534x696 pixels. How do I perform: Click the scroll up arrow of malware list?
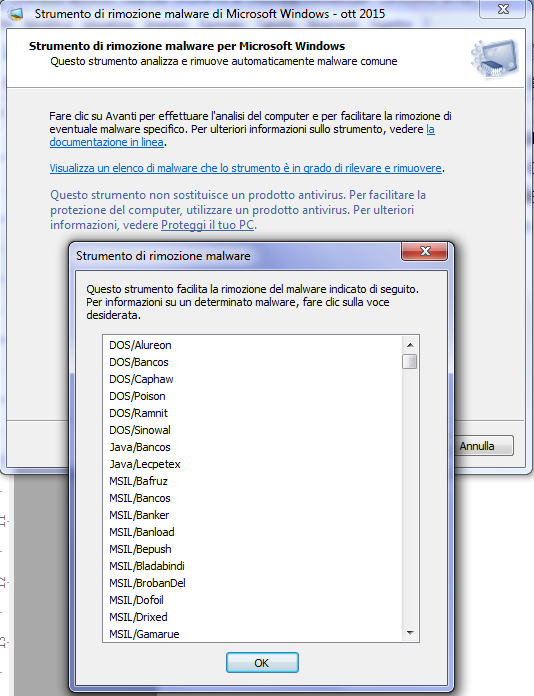coord(410,345)
